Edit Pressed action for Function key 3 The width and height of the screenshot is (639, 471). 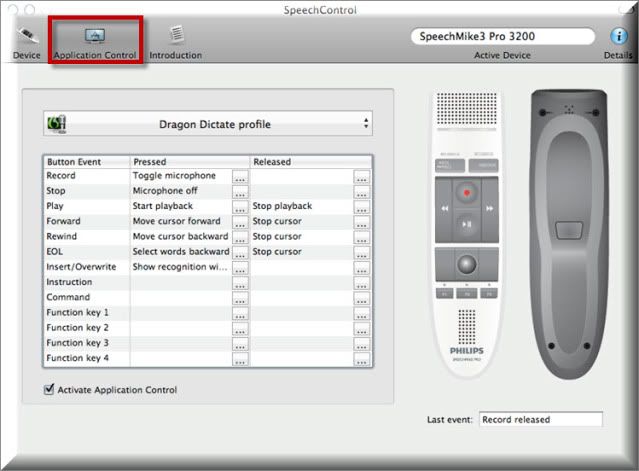click(x=240, y=343)
